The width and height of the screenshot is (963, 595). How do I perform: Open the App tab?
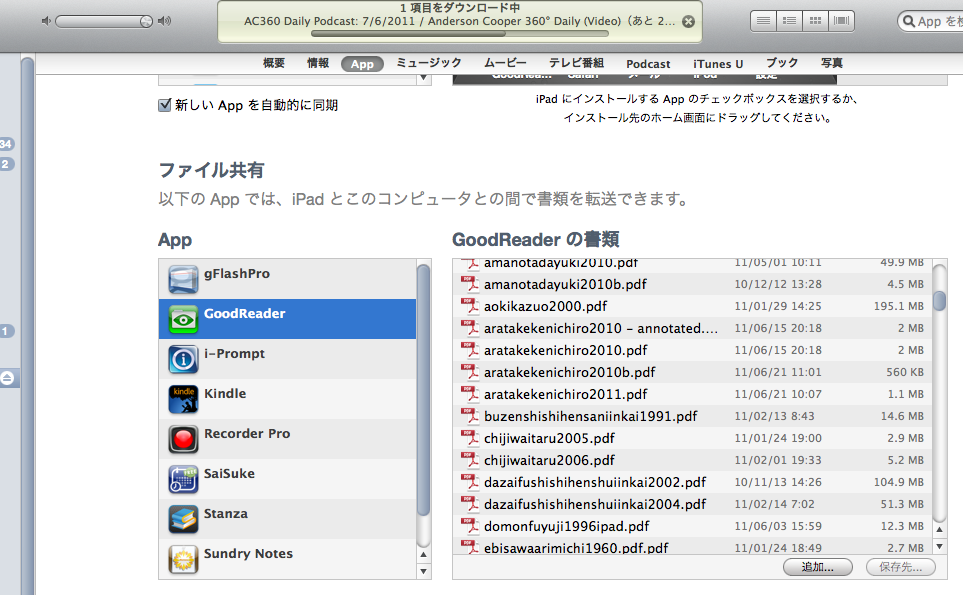coord(362,64)
